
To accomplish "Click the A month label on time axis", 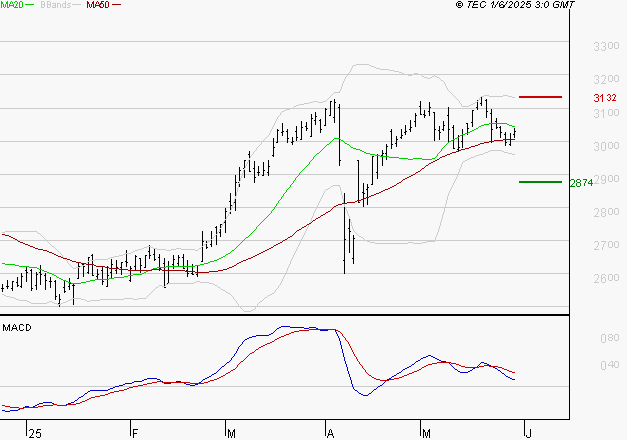I will point(330,433).
